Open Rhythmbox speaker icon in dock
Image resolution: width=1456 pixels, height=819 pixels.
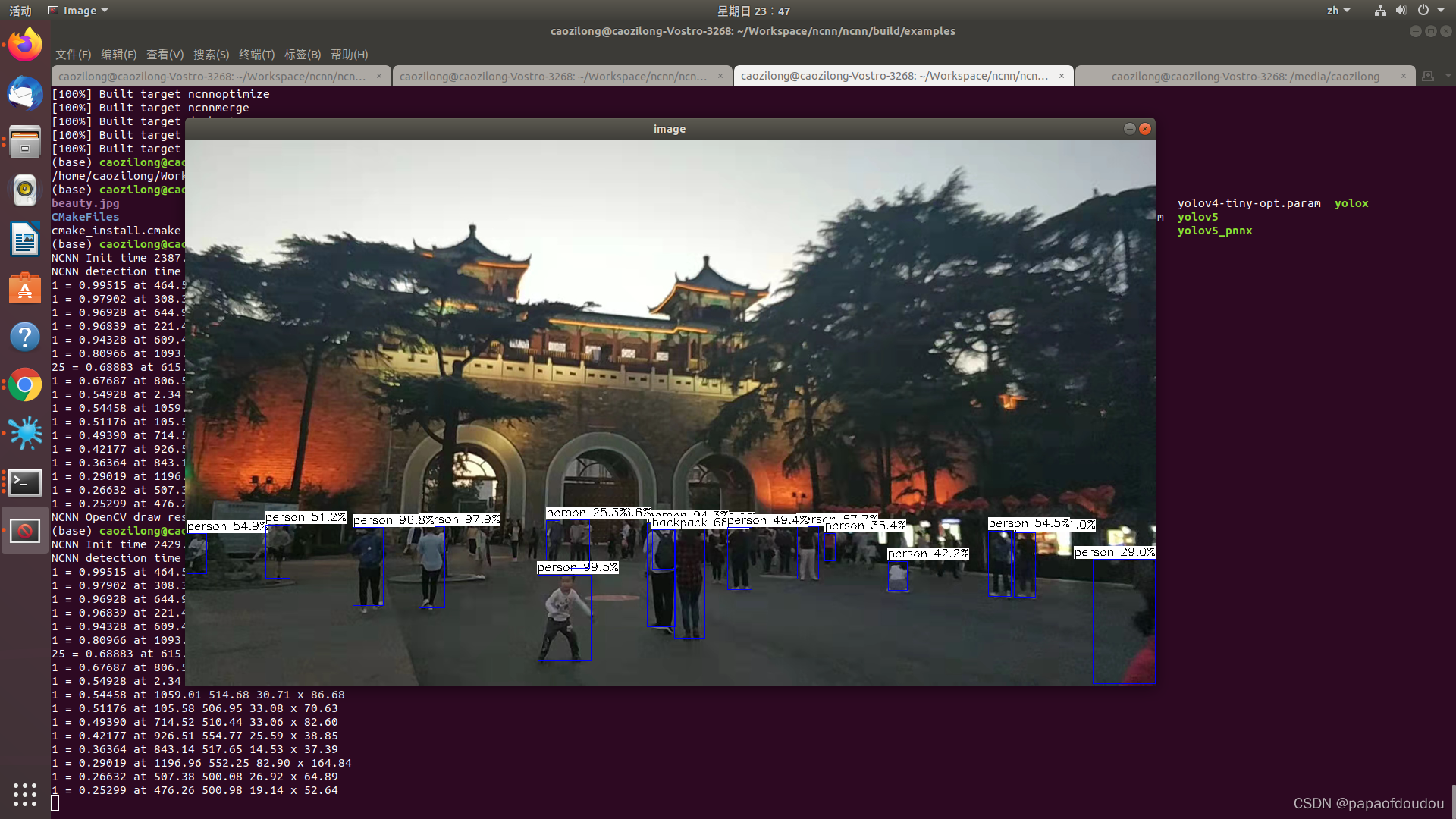coord(25,190)
